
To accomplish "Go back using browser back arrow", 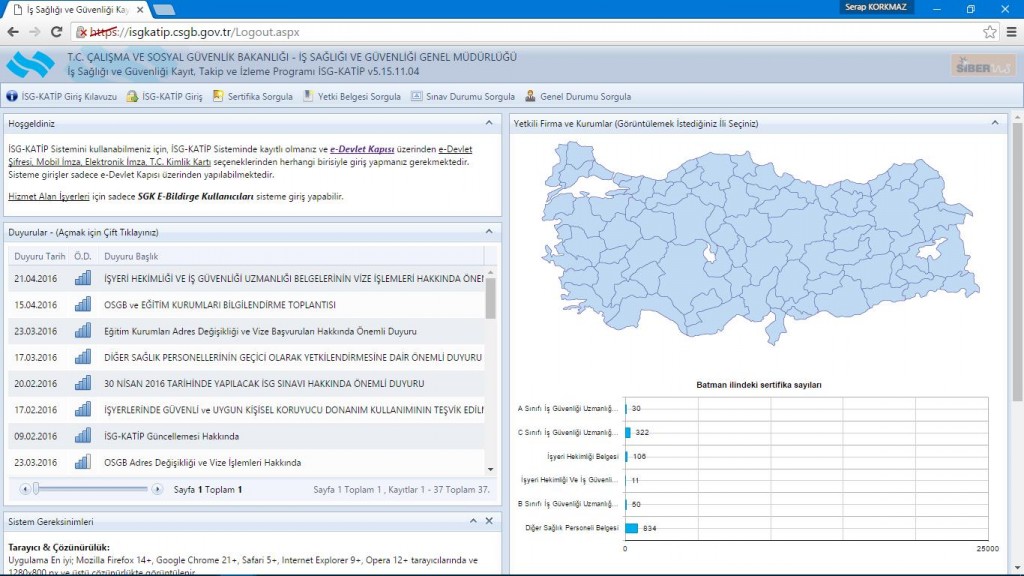I will pos(13,31).
